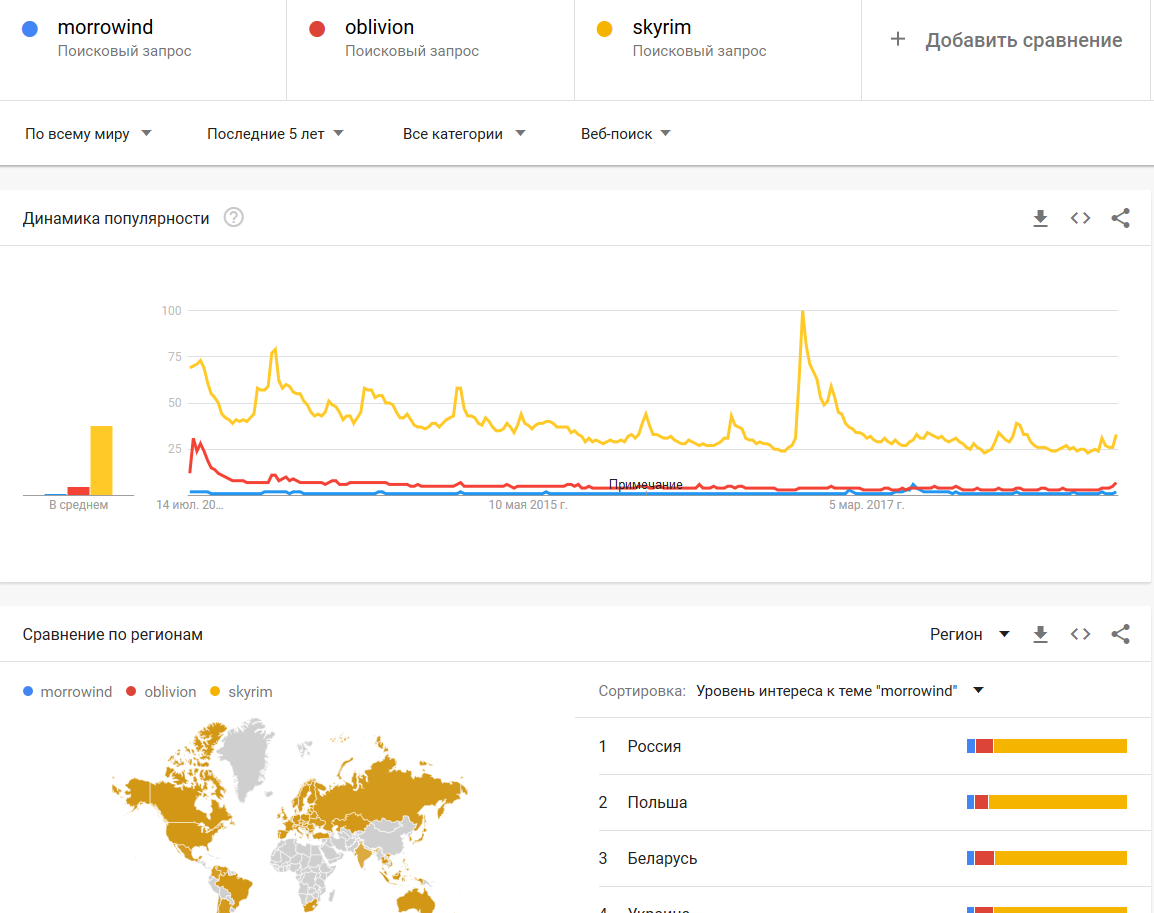Select the oblivion search term card
1154x913 pixels.
point(430,40)
